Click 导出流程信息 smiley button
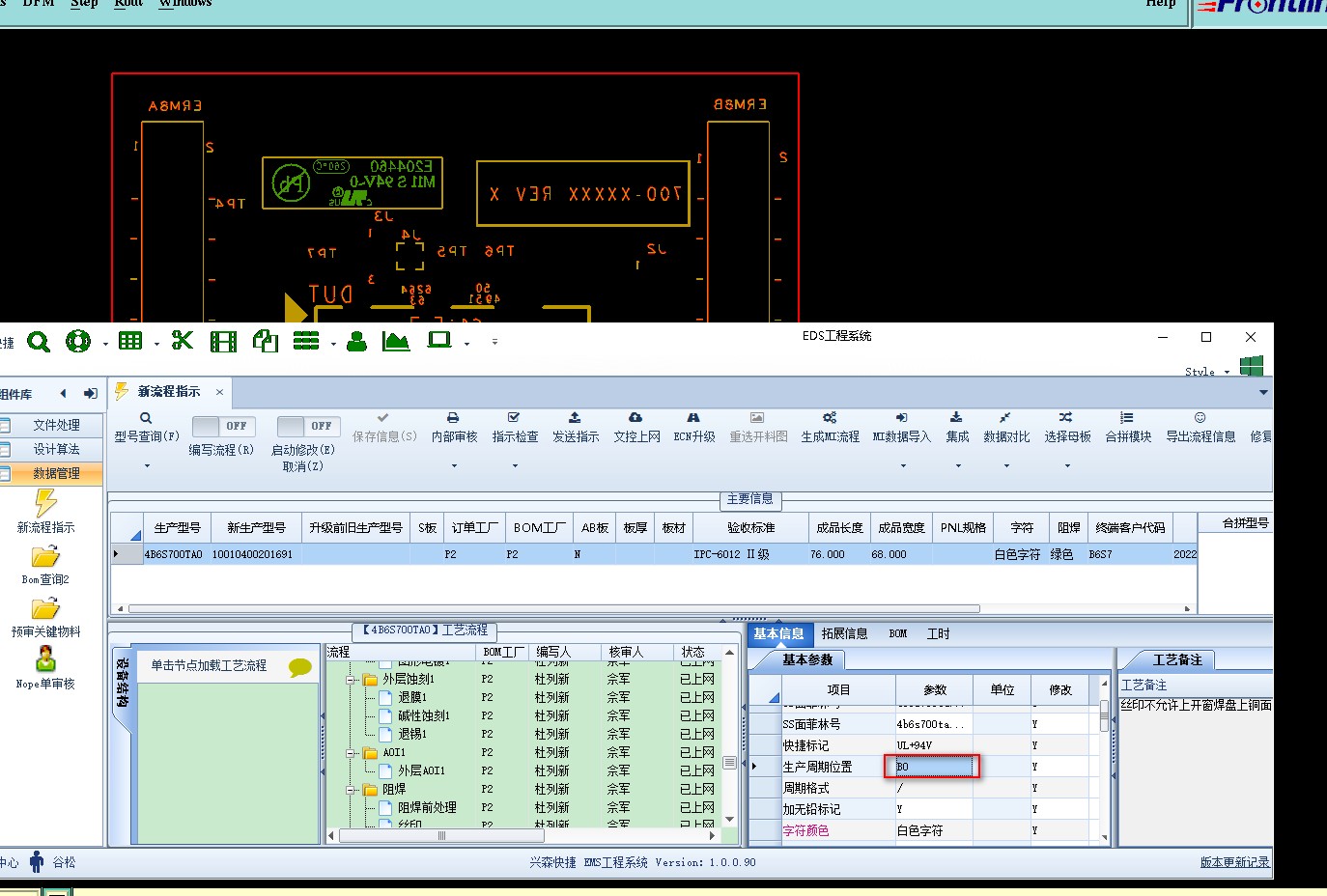This screenshot has height=896, width=1327. click(1200, 428)
